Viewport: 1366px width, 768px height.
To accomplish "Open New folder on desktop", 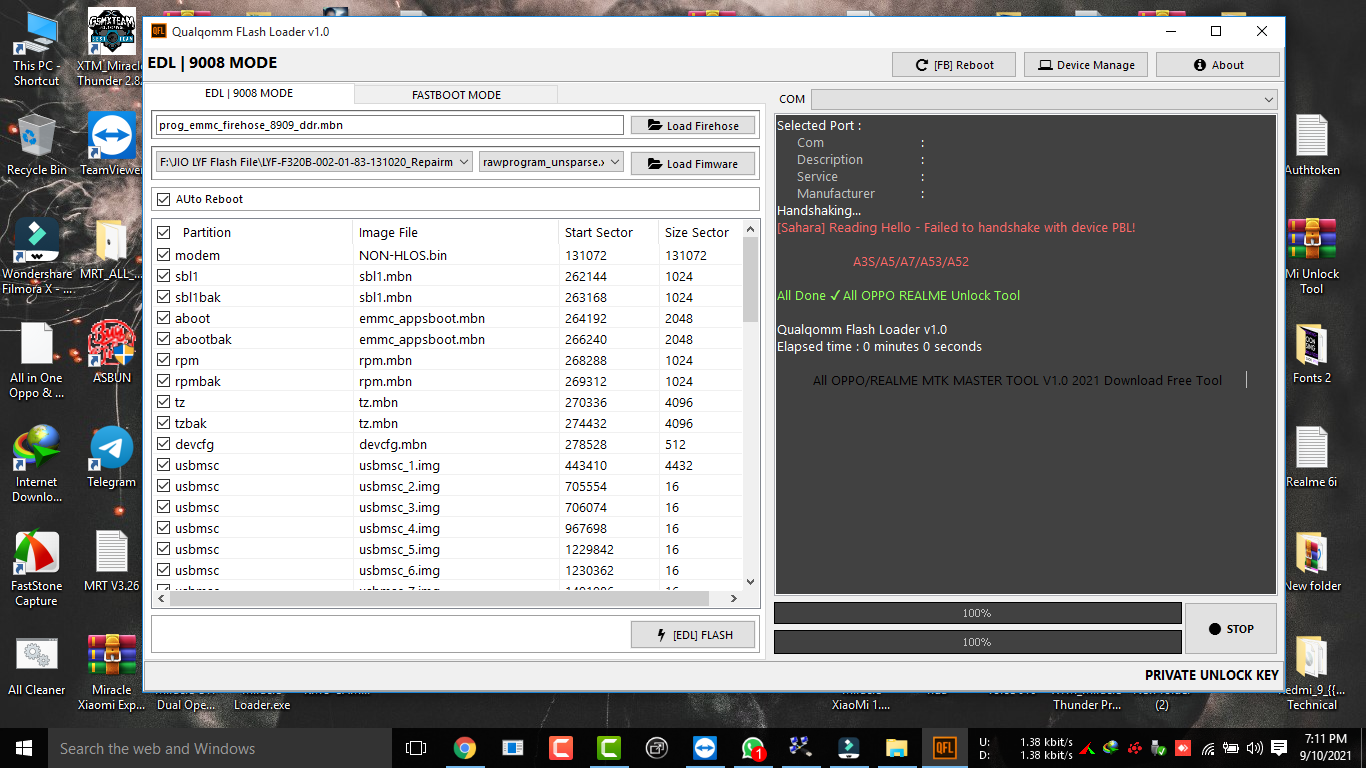I will pos(1311,561).
